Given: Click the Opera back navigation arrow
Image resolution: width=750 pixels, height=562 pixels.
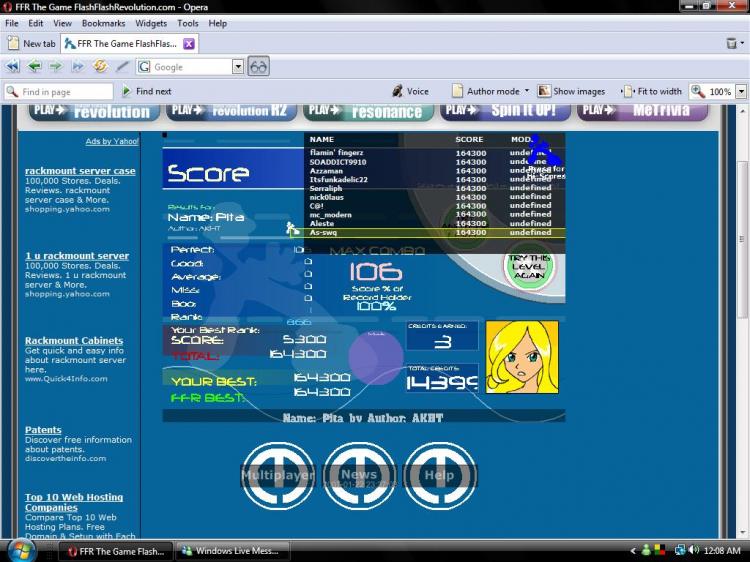Looking at the screenshot, I should point(34,67).
